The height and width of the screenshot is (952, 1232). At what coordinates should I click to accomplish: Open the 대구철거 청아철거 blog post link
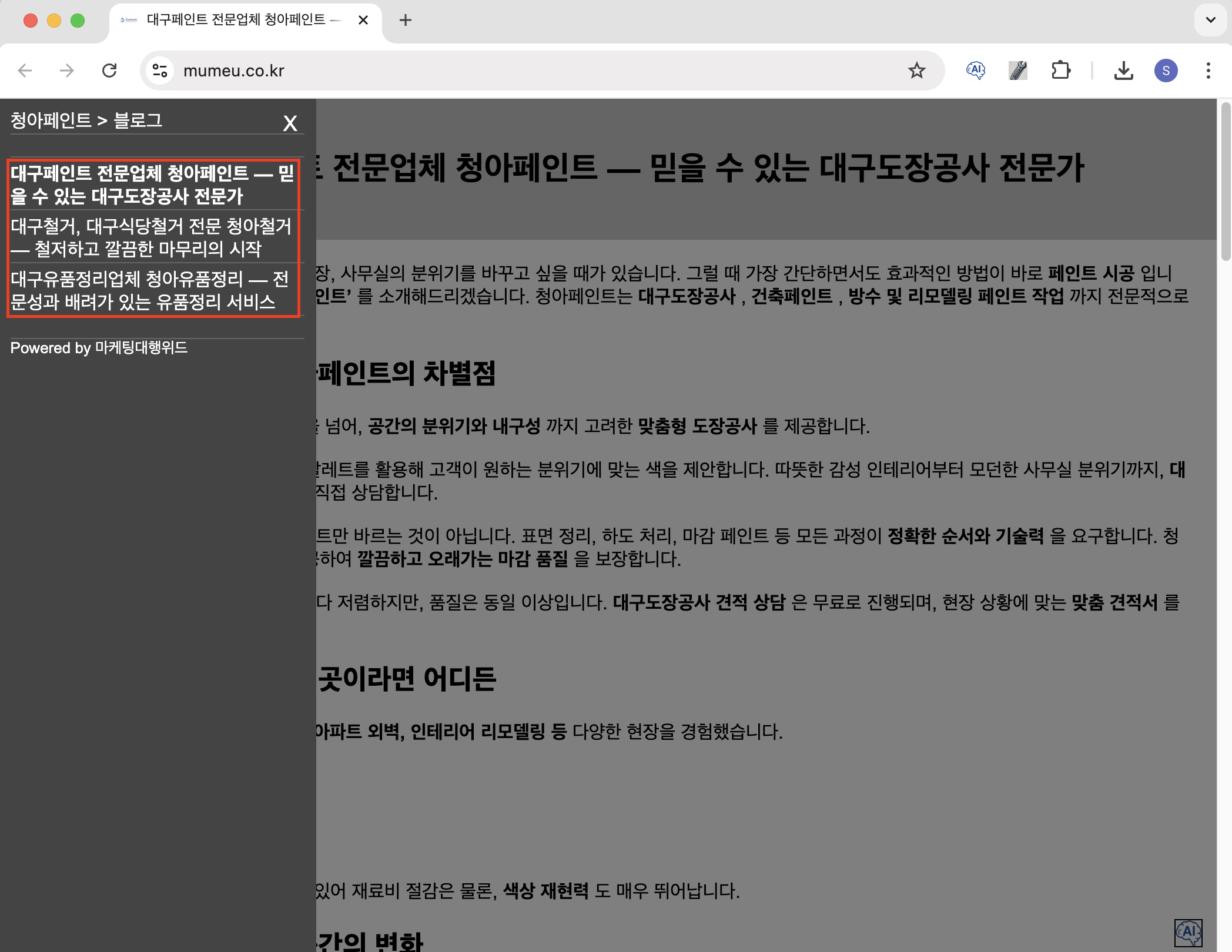(151, 237)
